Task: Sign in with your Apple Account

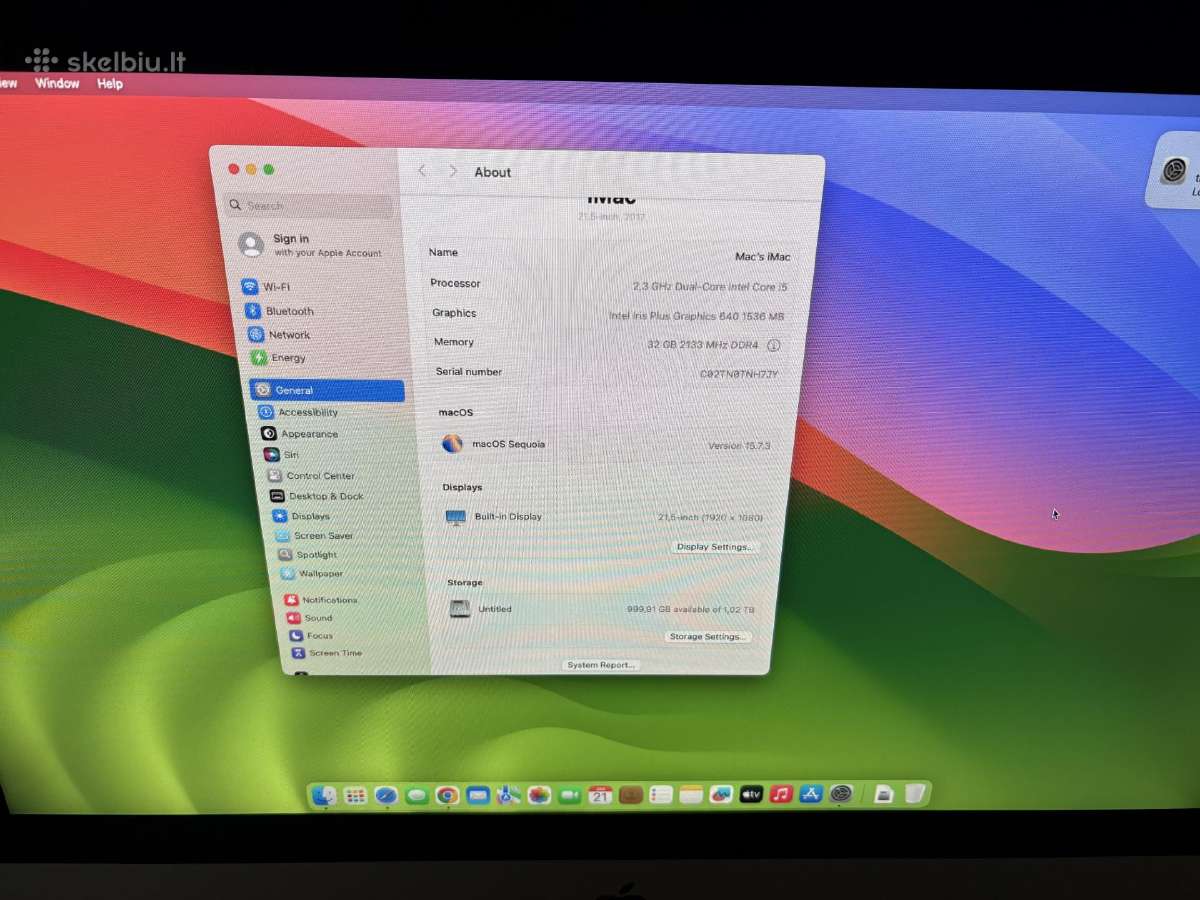Action: pyautogui.click(x=312, y=245)
